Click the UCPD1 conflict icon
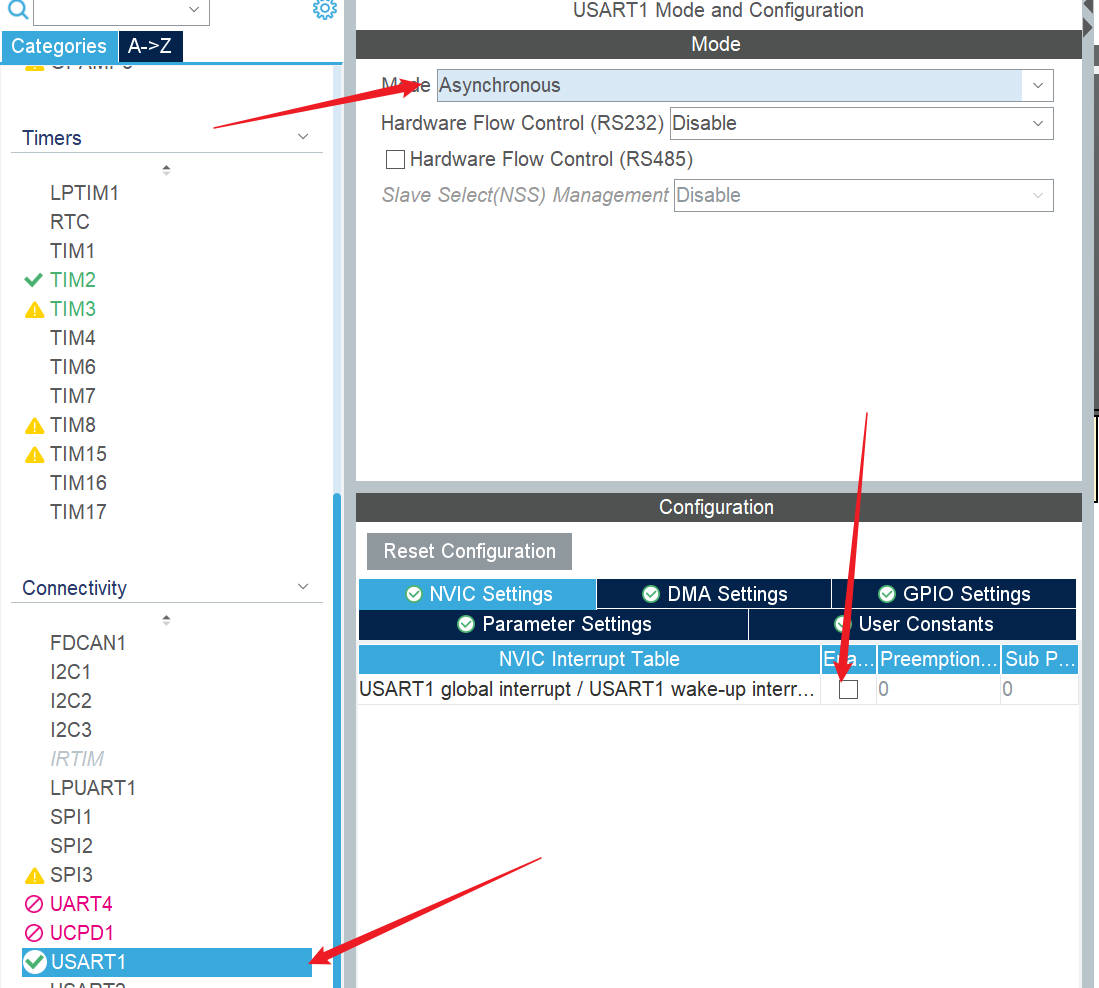This screenshot has width=1099, height=988. pos(34,933)
